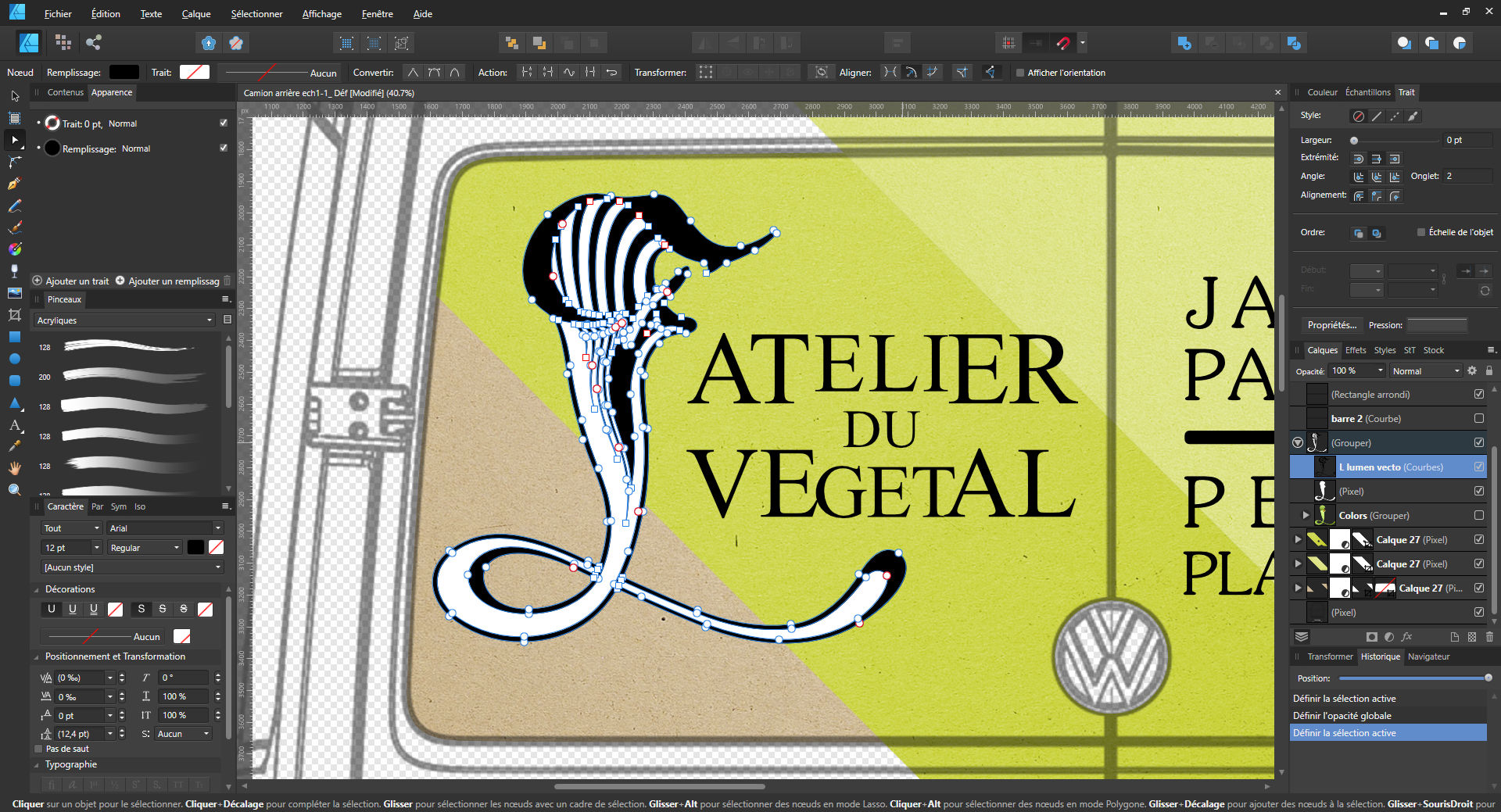
Task: Select the Artistic Text tool
Action: (15, 425)
